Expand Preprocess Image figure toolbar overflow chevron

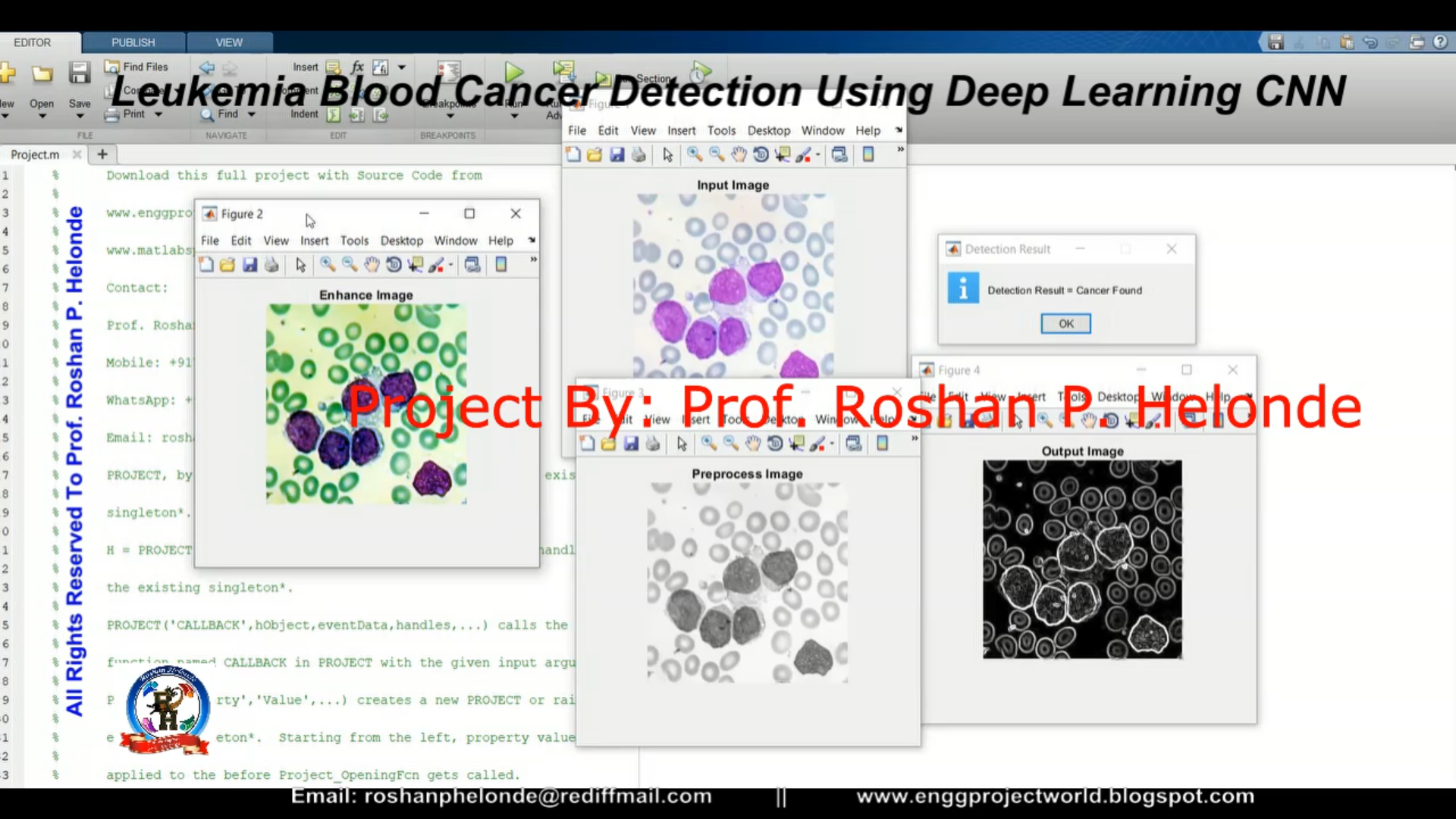click(x=914, y=438)
